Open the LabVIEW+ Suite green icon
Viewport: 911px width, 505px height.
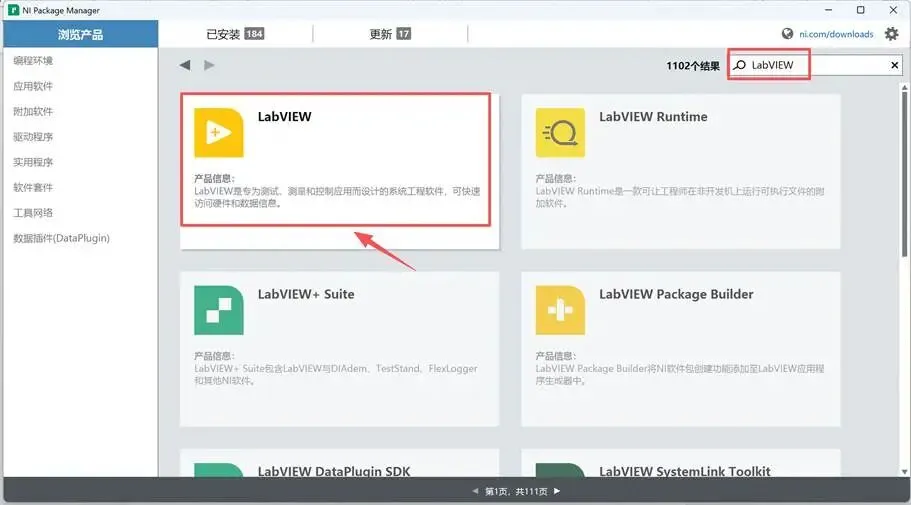tap(218, 310)
